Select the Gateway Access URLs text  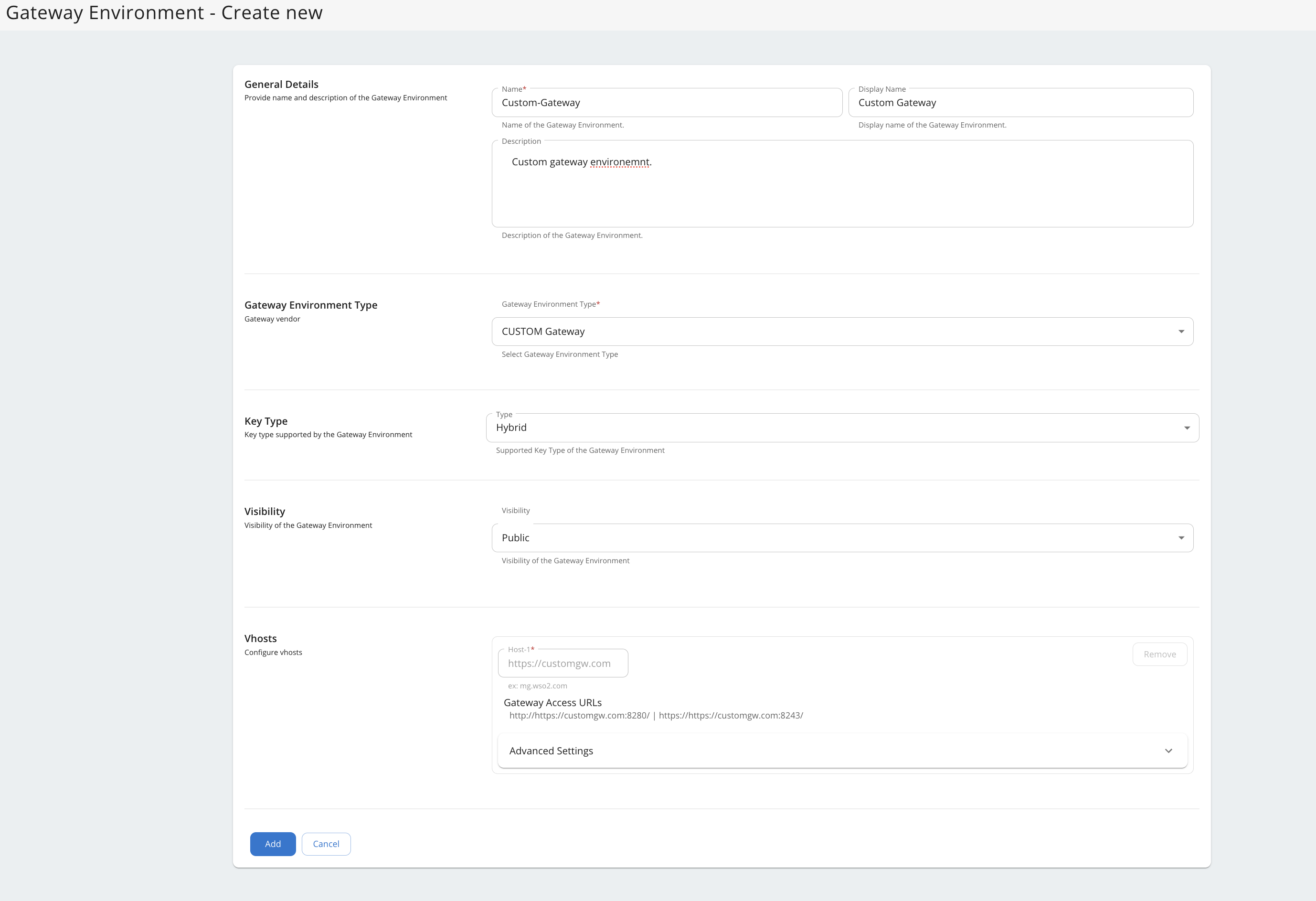tap(552, 702)
